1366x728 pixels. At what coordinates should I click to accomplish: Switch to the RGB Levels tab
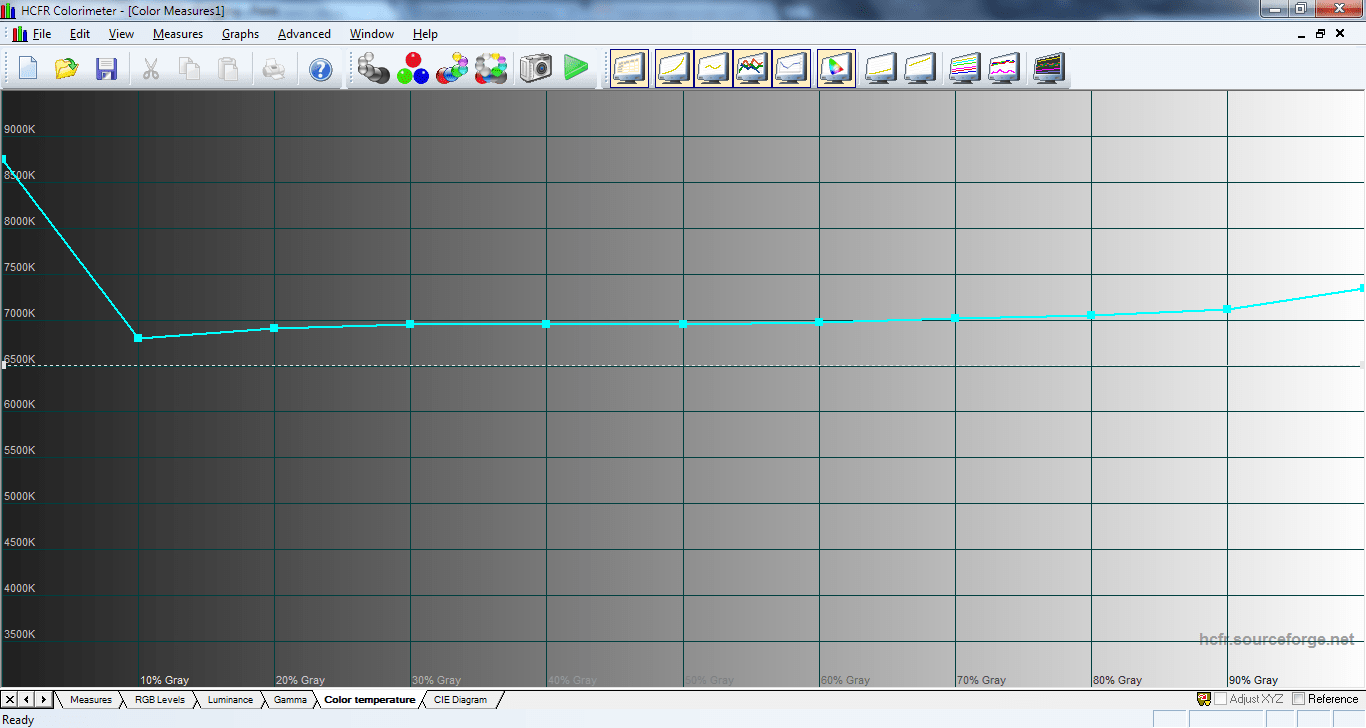click(160, 700)
